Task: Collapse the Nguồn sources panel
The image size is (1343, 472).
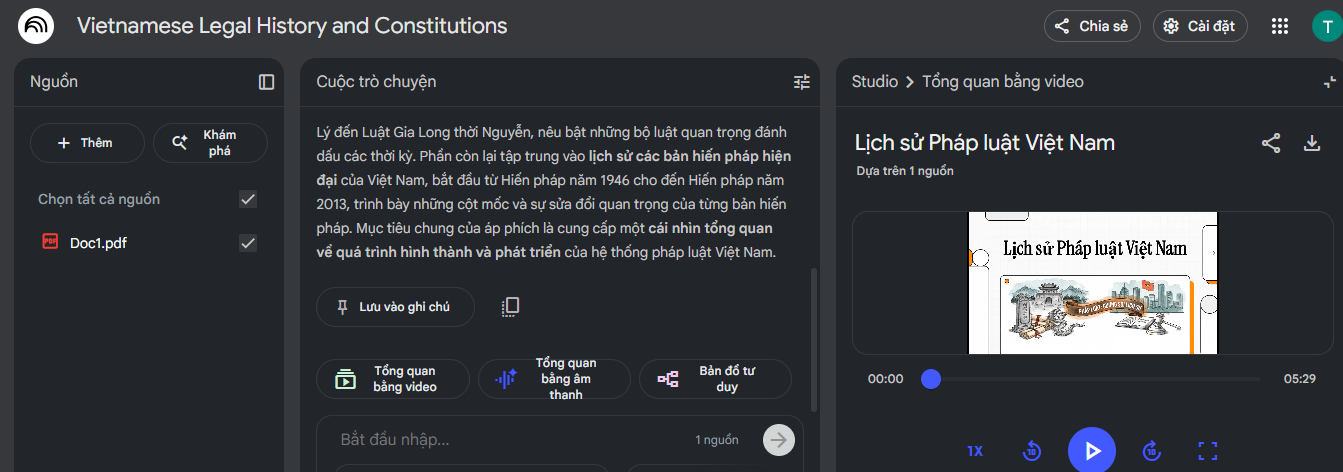Action: (x=266, y=82)
